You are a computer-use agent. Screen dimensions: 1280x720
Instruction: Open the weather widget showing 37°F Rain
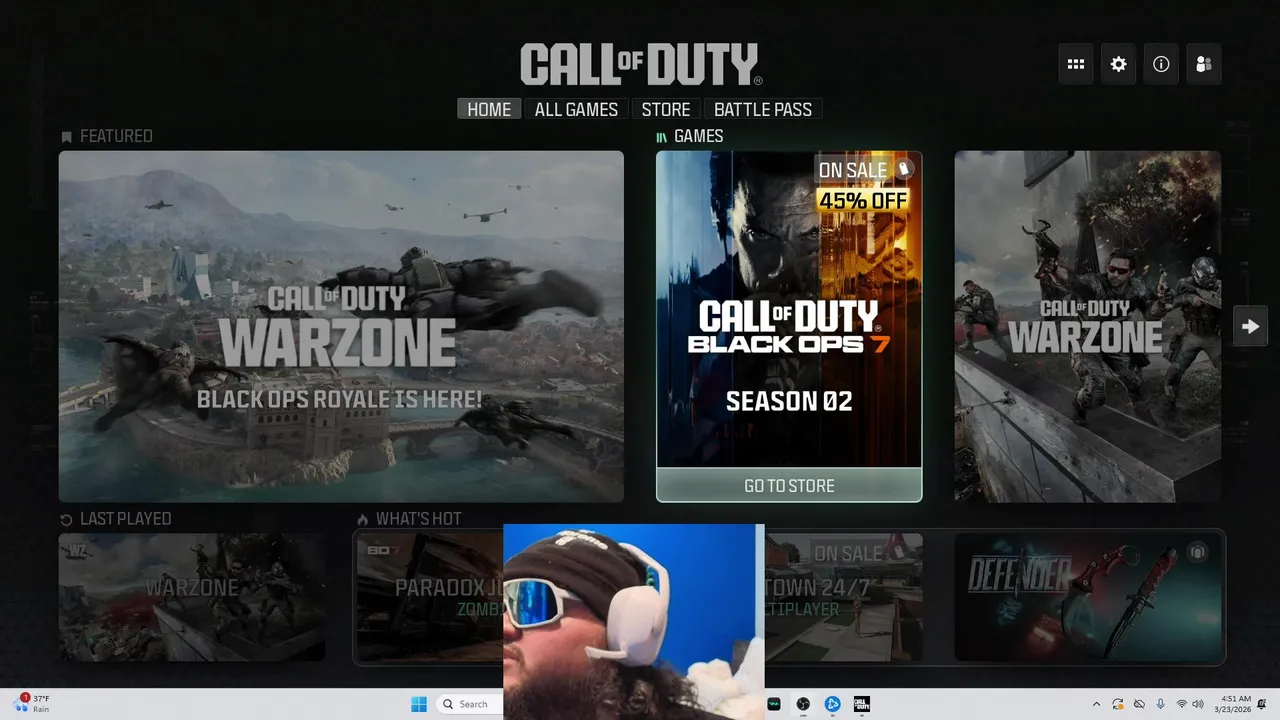tap(32, 704)
